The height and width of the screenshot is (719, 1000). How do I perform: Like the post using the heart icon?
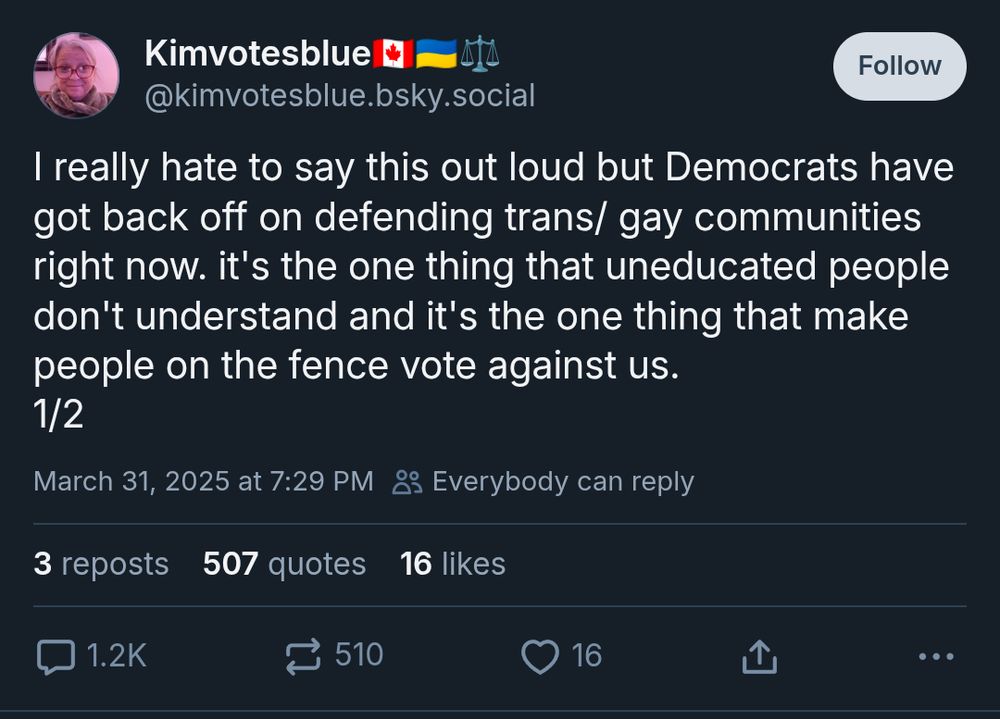coord(540,656)
